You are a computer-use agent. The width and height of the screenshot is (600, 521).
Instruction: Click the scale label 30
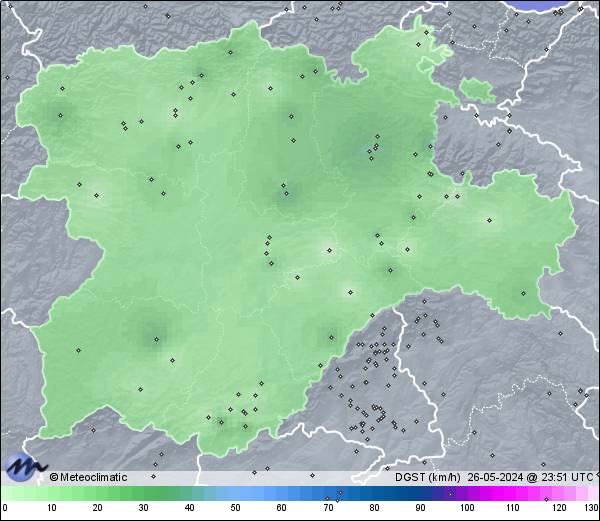pos(143,508)
